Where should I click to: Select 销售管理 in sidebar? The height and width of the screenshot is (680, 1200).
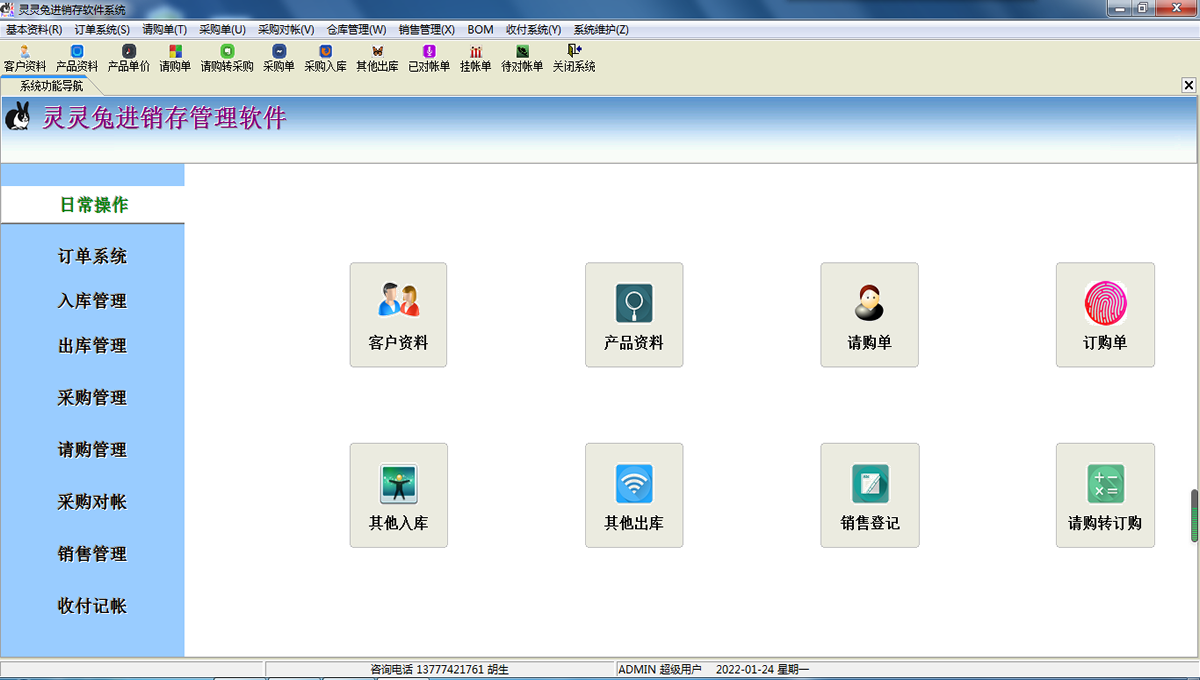93,554
